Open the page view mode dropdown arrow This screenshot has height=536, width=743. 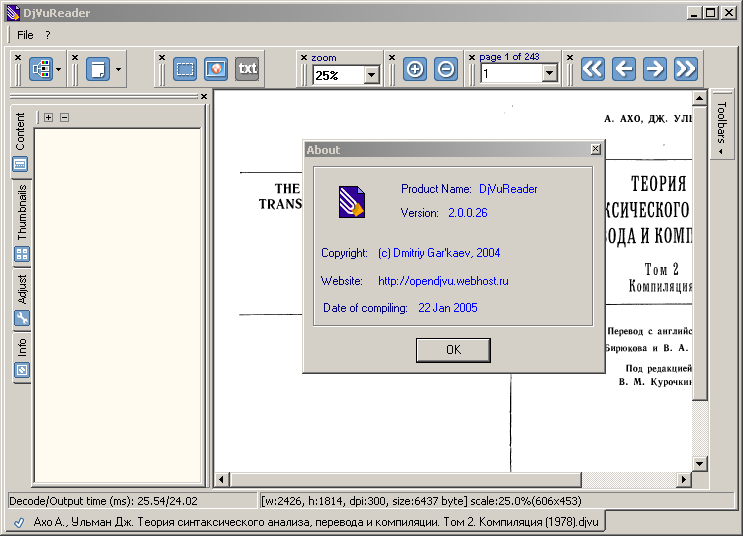(118, 70)
